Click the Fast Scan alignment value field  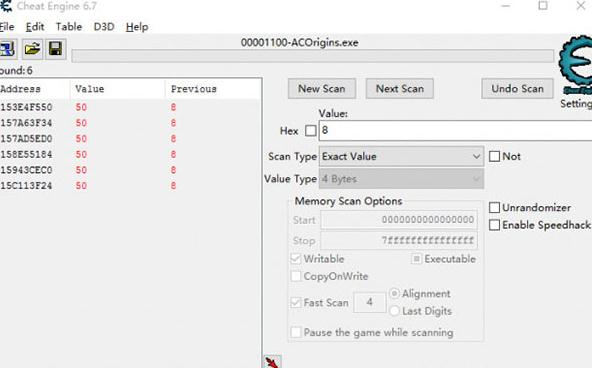370,302
